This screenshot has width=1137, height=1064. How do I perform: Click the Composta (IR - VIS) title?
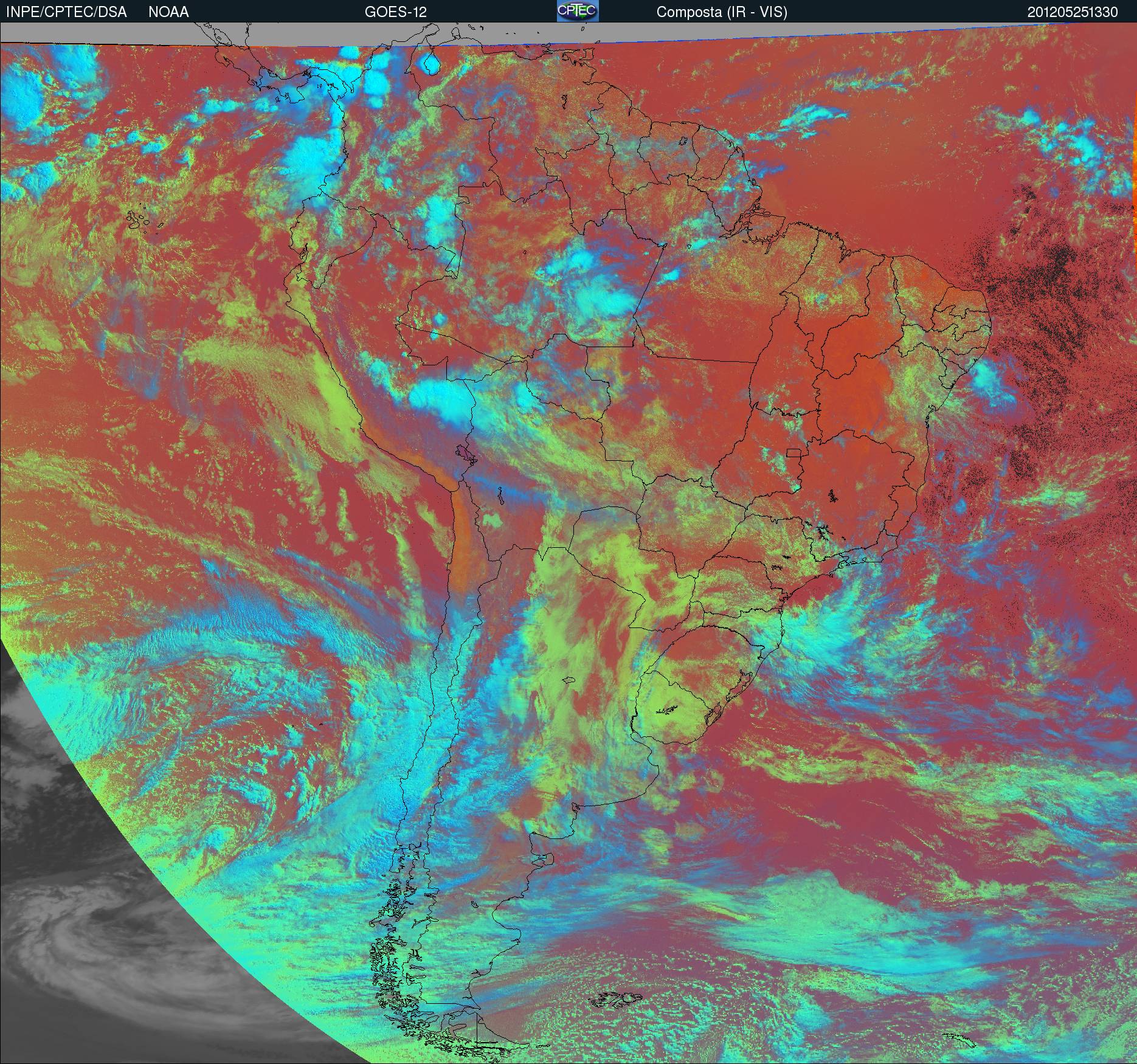click(722, 12)
